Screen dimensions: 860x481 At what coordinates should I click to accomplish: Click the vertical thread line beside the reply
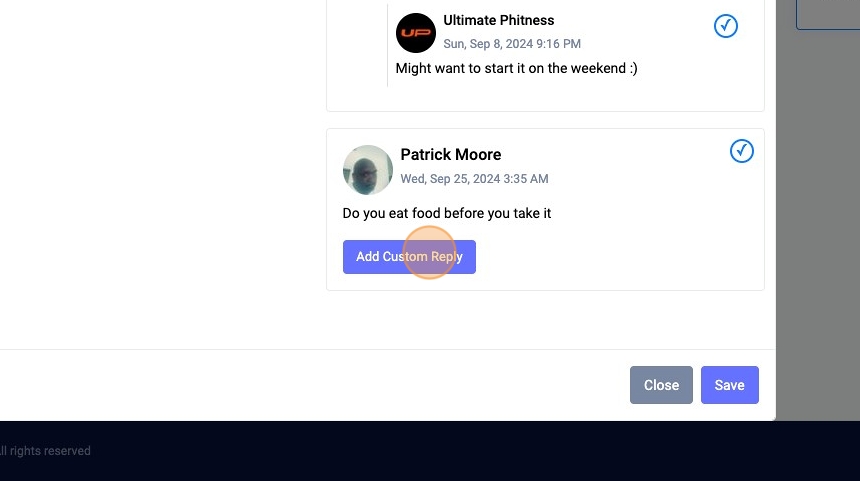tap(387, 45)
